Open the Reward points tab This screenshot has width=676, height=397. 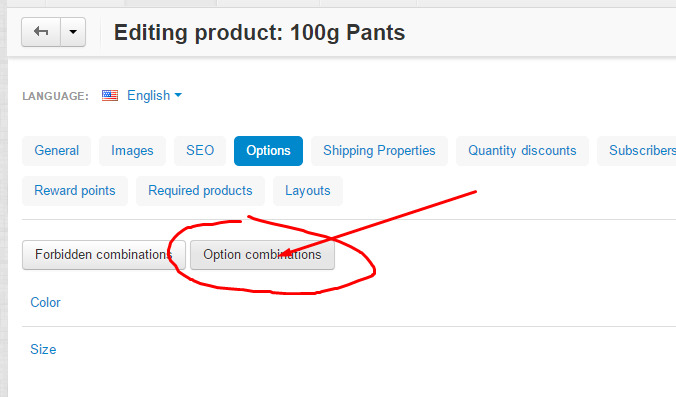pos(75,191)
